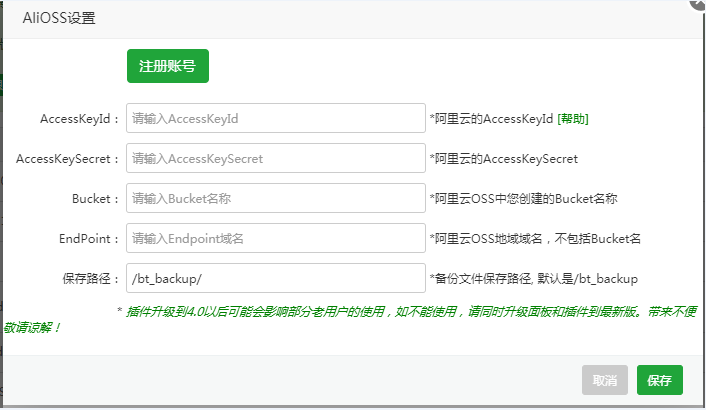Click the 阿里云的AccessKeySecret hint text
Image resolution: width=706 pixels, height=410 pixels.
pos(503,159)
